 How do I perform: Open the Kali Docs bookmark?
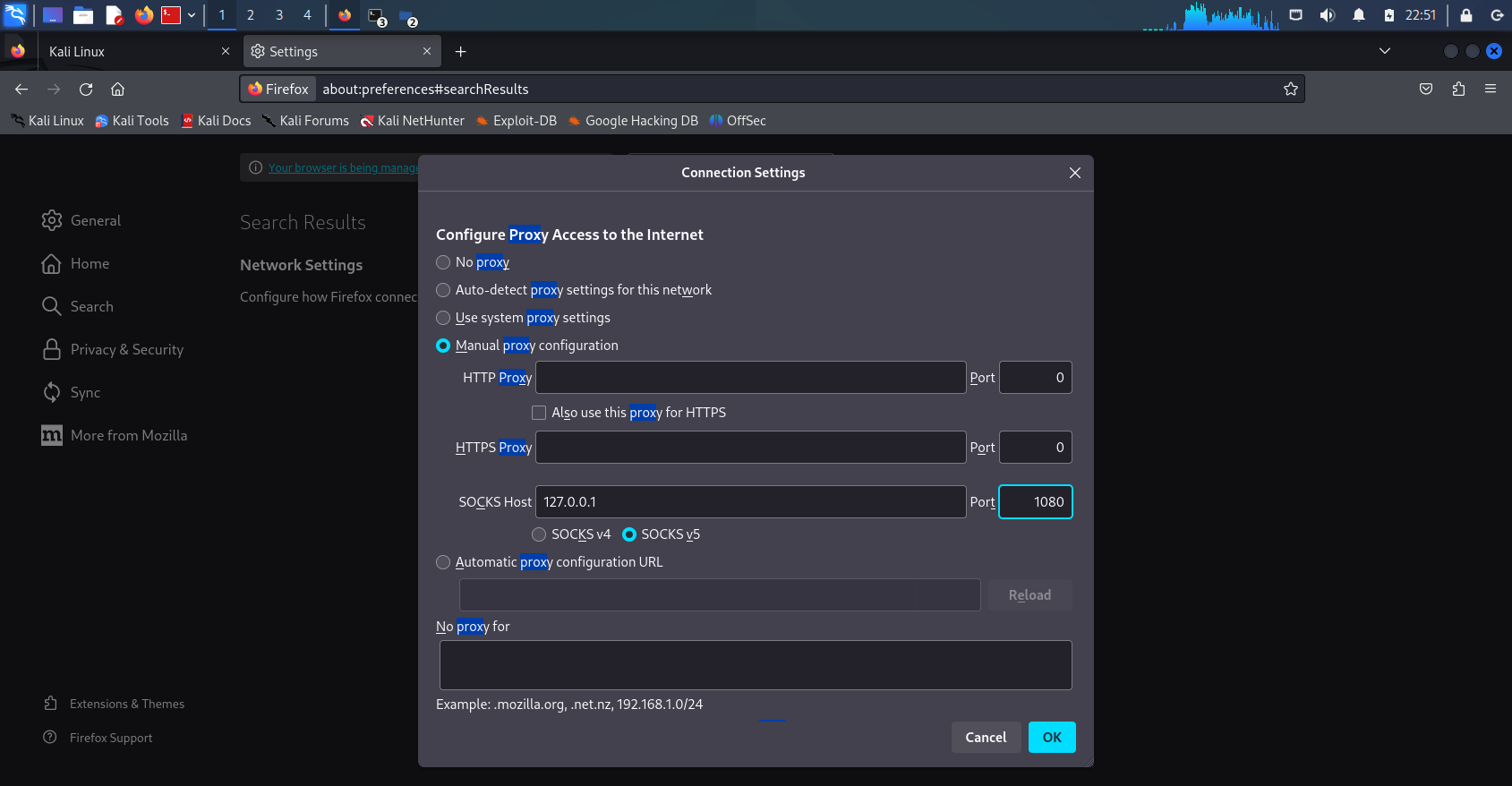point(216,121)
